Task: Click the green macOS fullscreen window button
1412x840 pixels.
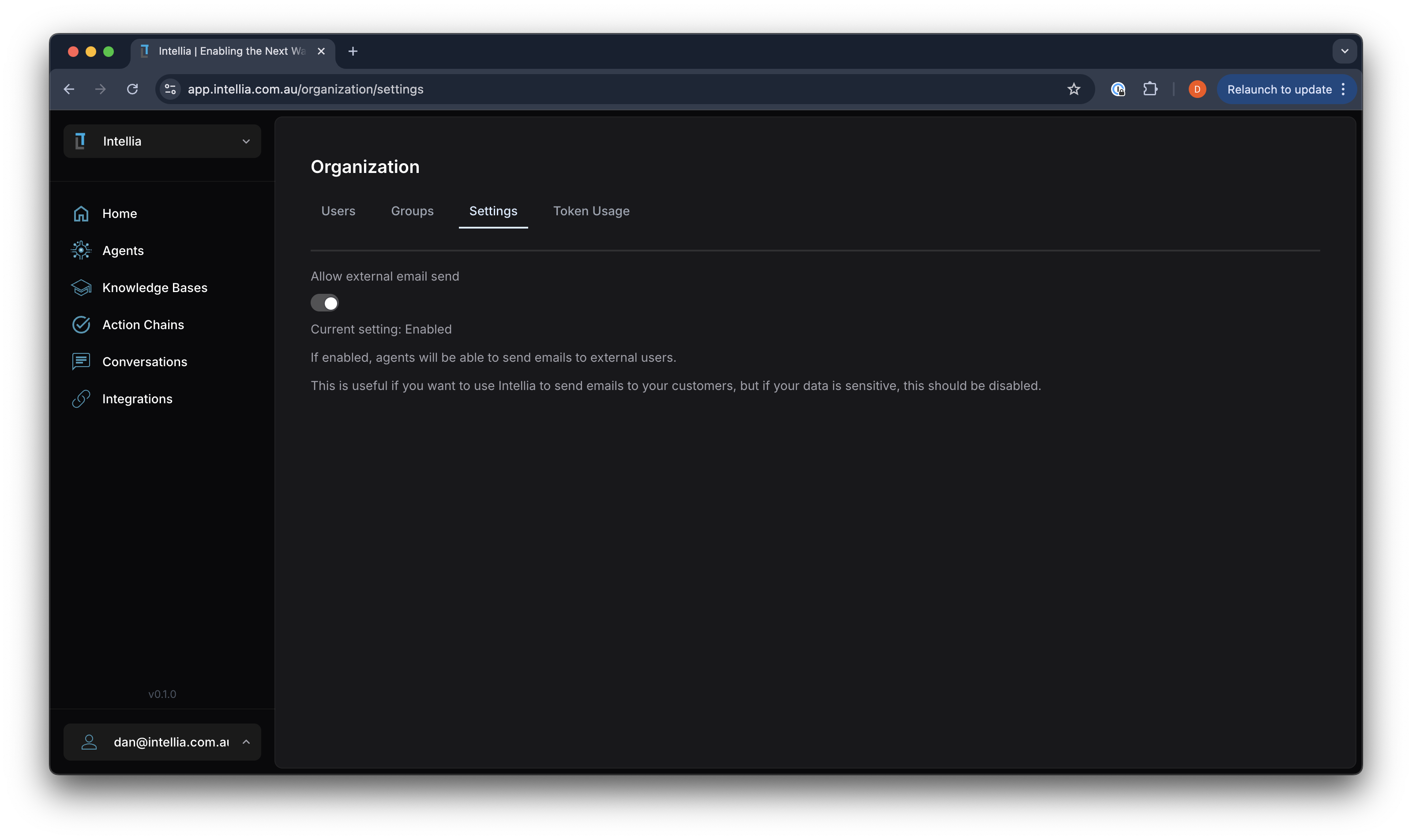Action: click(109, 52)
